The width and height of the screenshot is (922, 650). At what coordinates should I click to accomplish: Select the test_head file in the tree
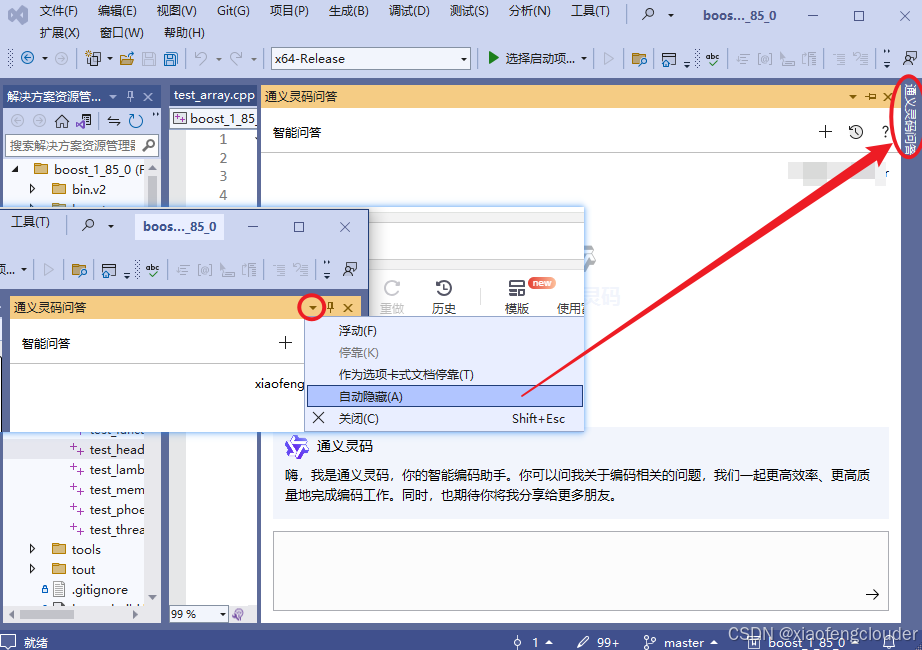pos(116,450)
